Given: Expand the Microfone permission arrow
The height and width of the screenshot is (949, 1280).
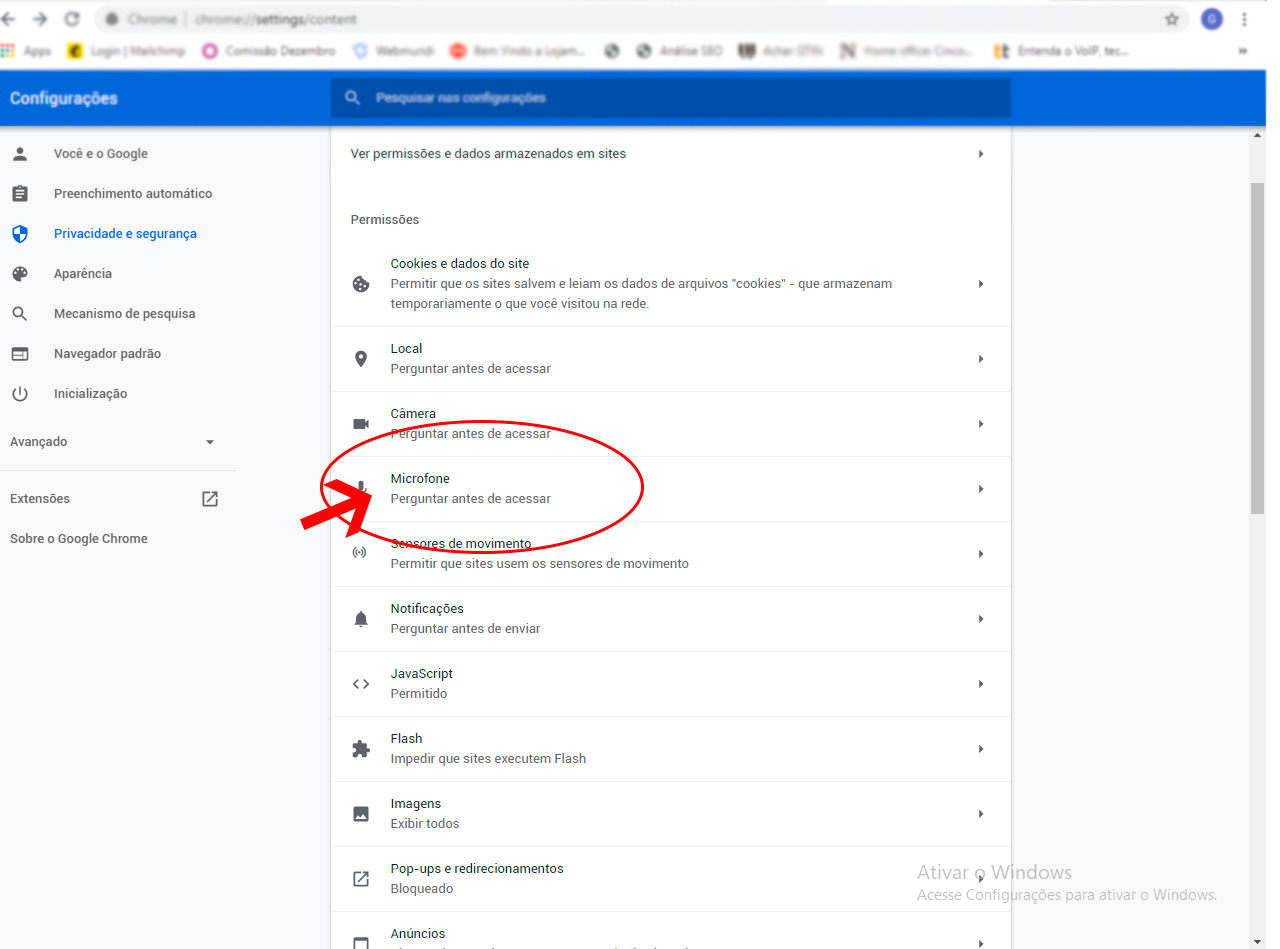Looking at the screenshot, I should [x=981, y=489].
